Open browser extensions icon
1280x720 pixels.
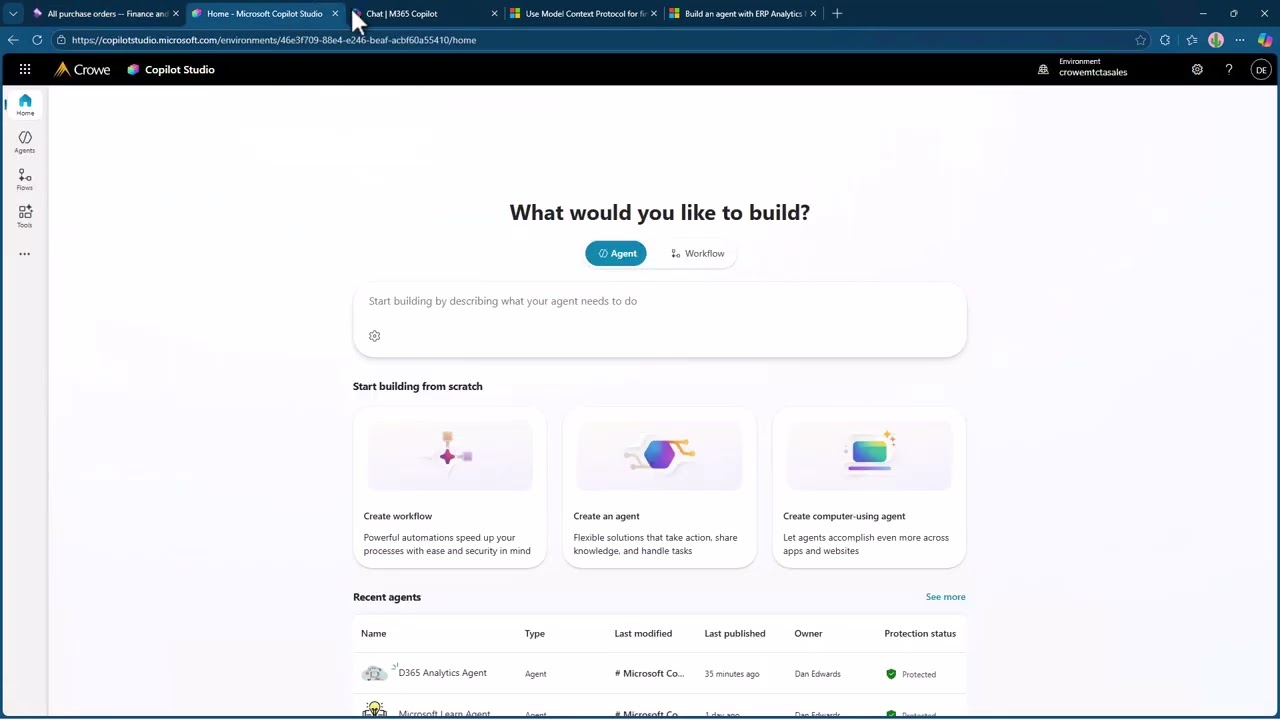tap(1165, 40)
